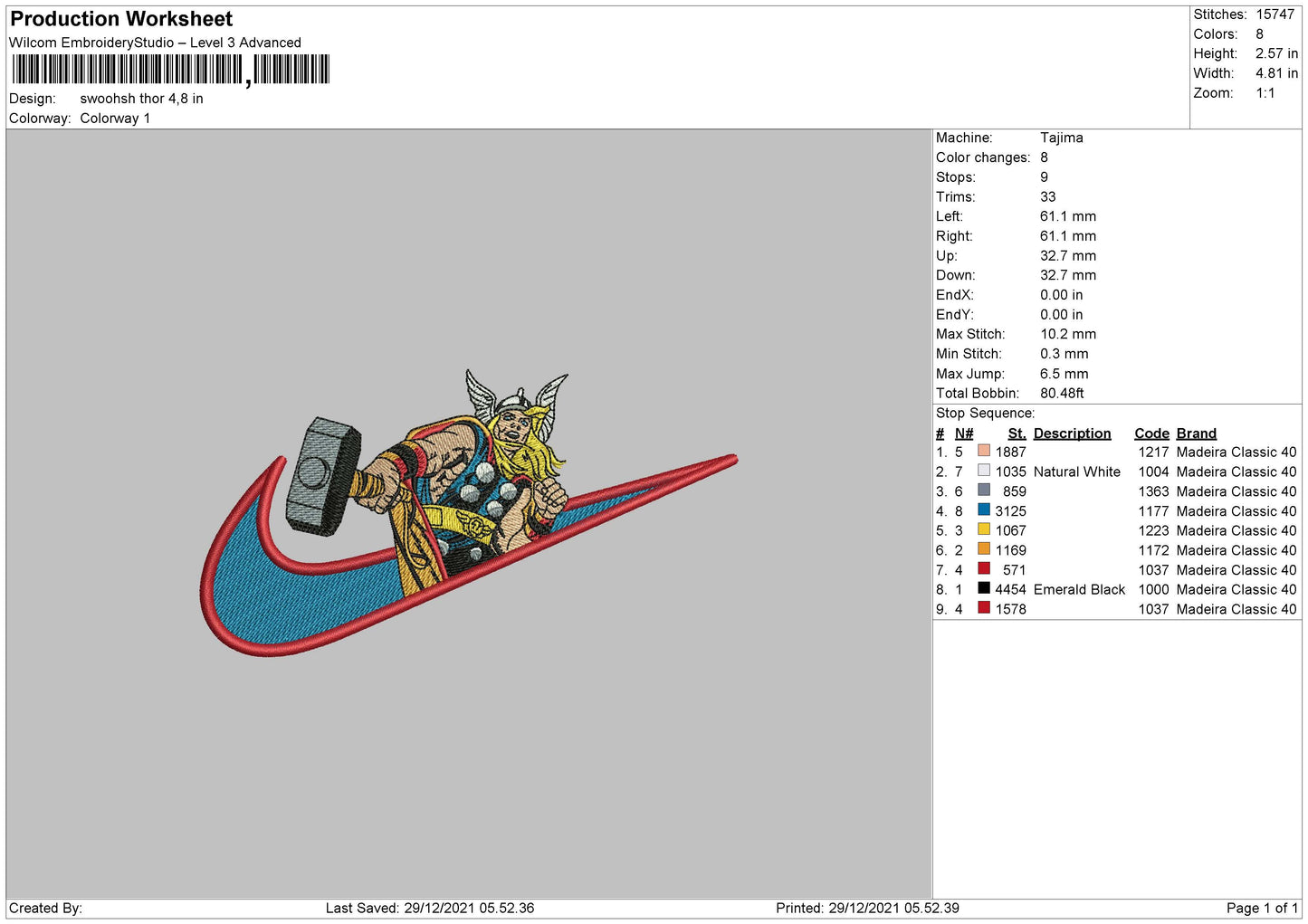Click the underlined Code column header
The image size is (1308, 924).
[x=1151, y=433]
